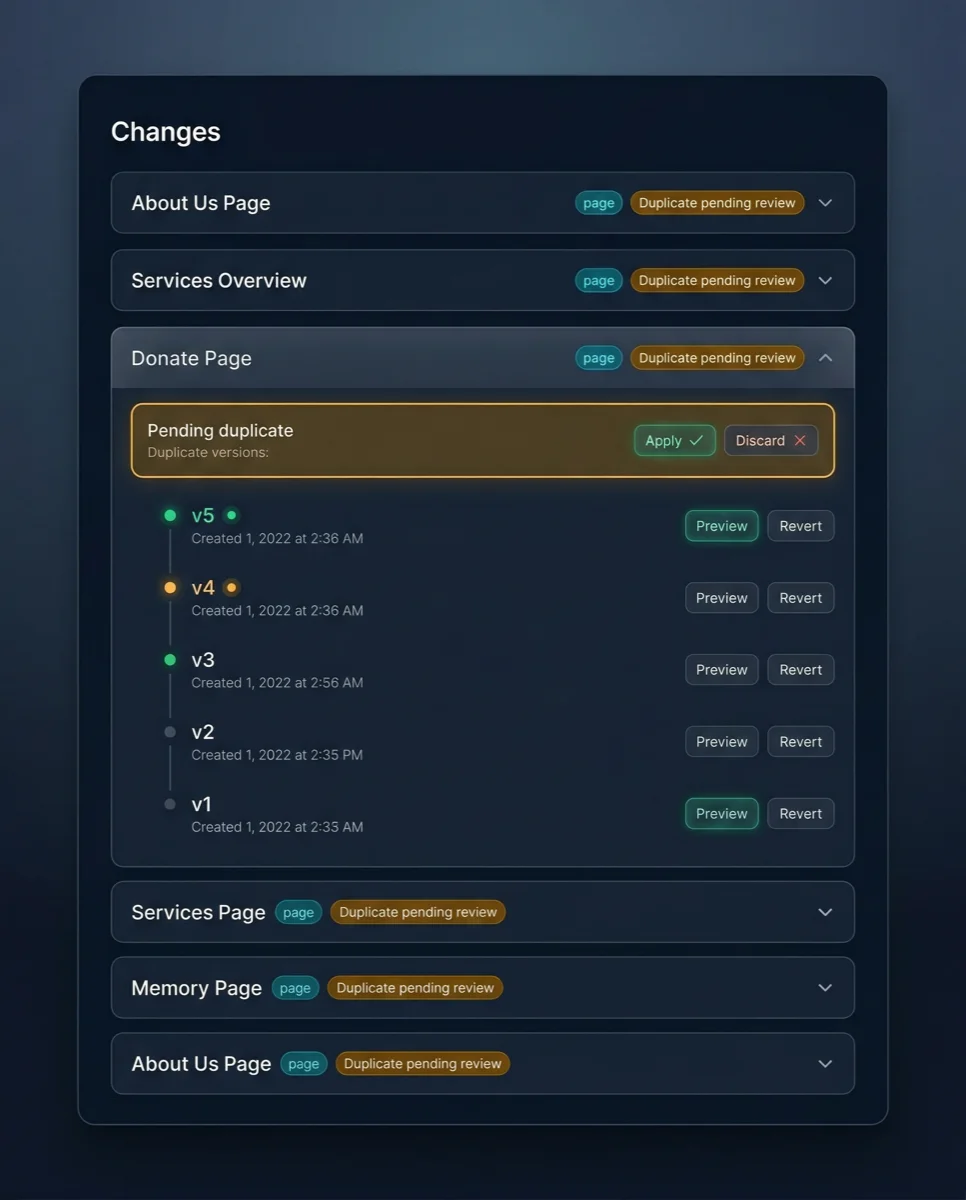Click the Duplicate pending review badge on Services Page

(418, 911)
